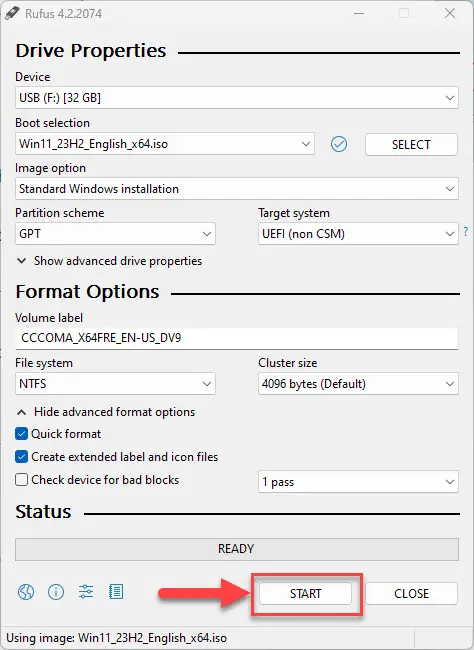Uncheck Create extended label and icon files

(x=21, y=457)
